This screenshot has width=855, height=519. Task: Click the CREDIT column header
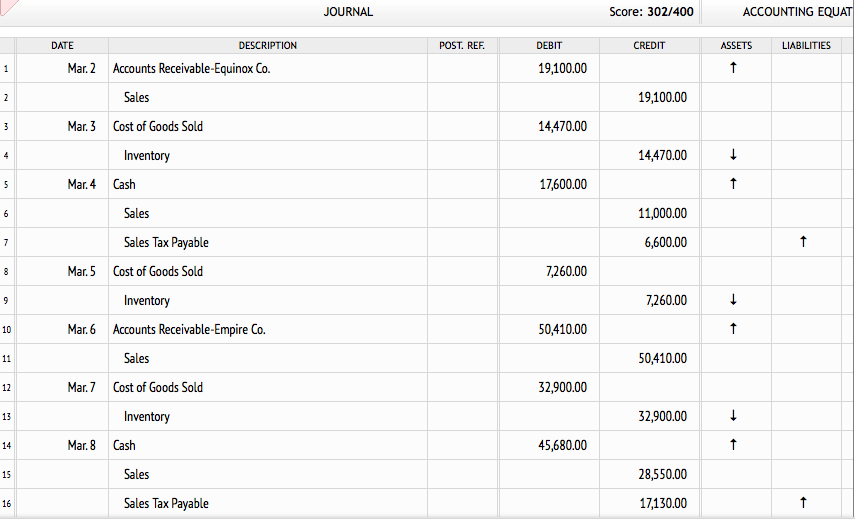(x=649, y=46)
